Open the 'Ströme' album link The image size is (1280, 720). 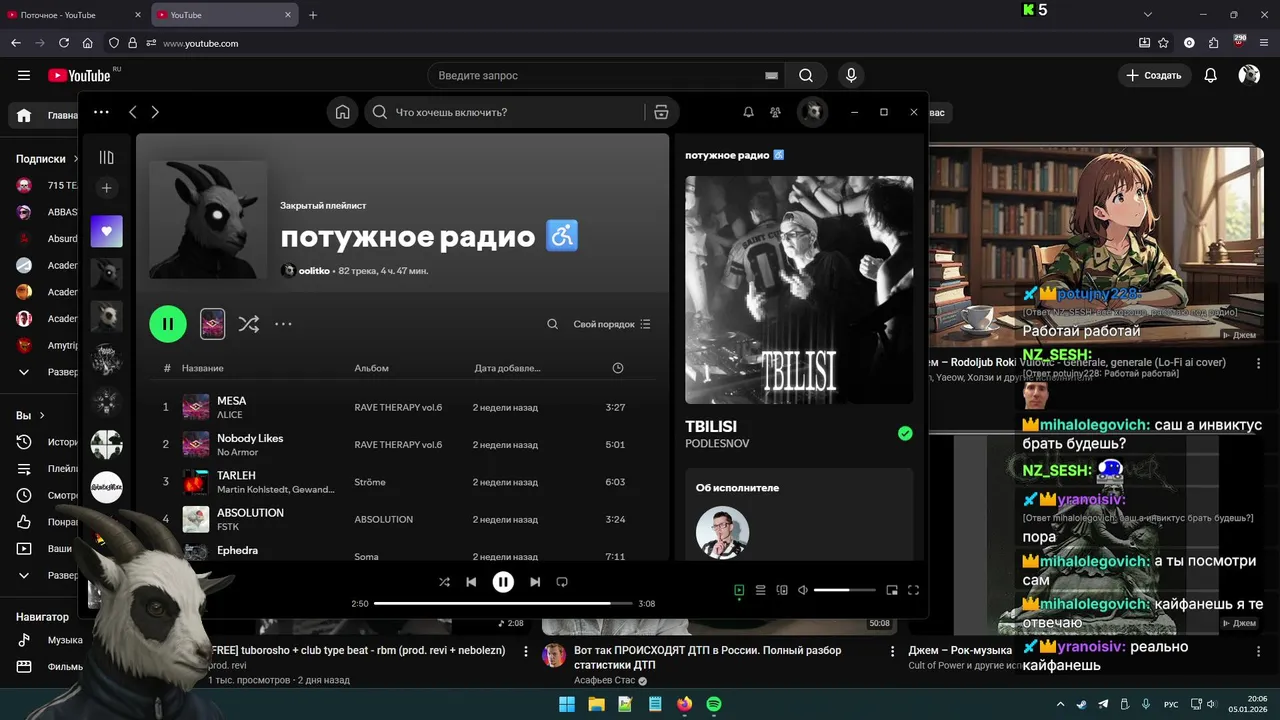click(x=369, y=482)
